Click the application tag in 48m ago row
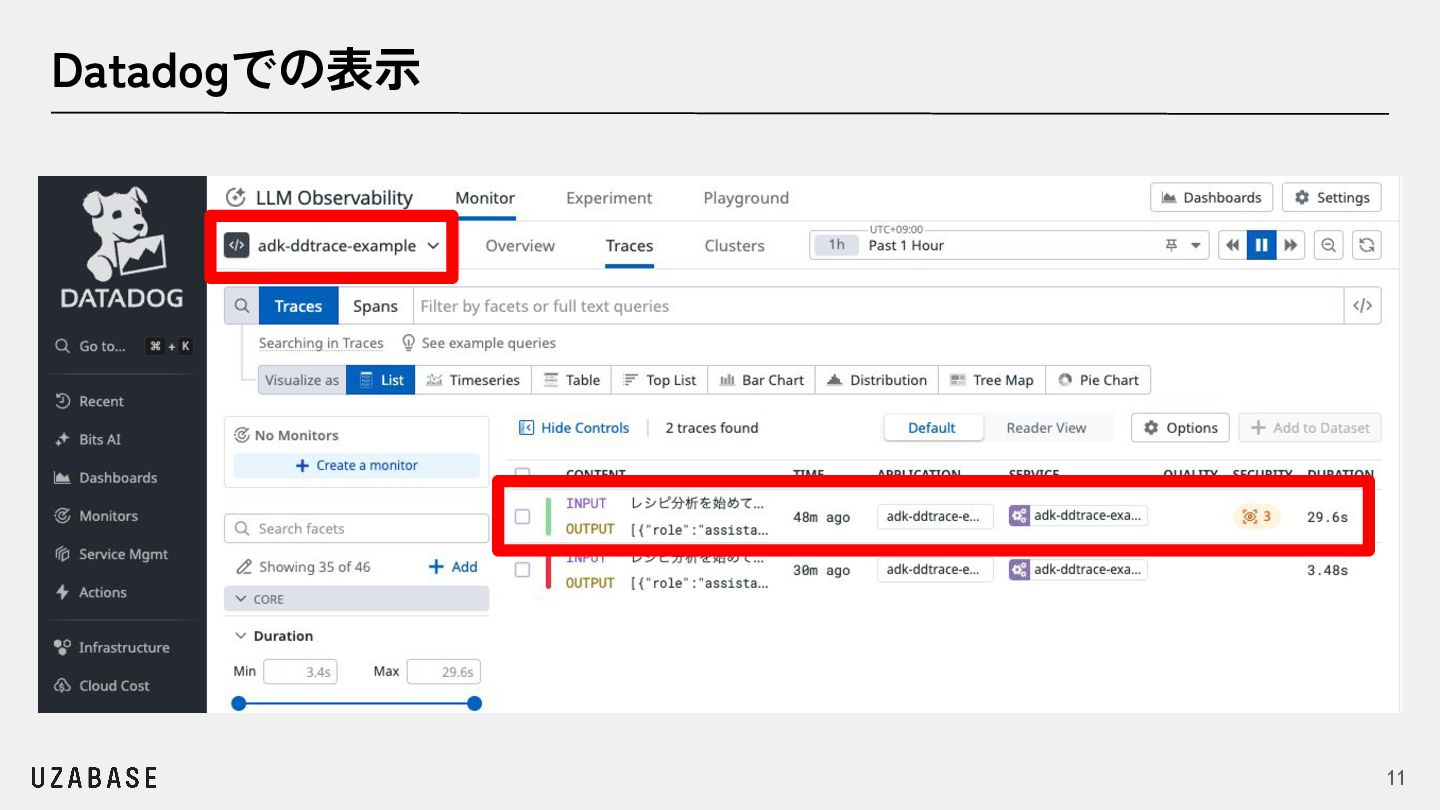This screenshot has height=810, width=1440. pos(935,516)
